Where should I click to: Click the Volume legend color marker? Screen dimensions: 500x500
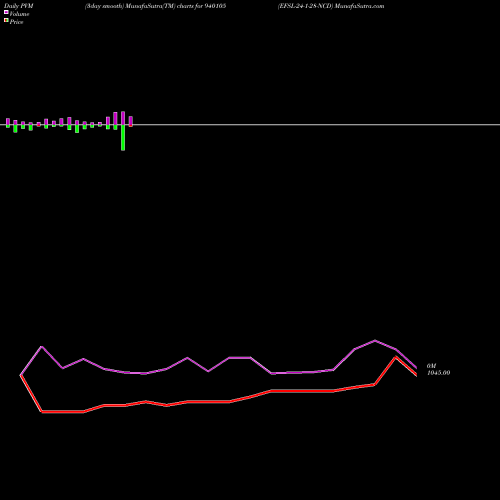coord(6,12)
